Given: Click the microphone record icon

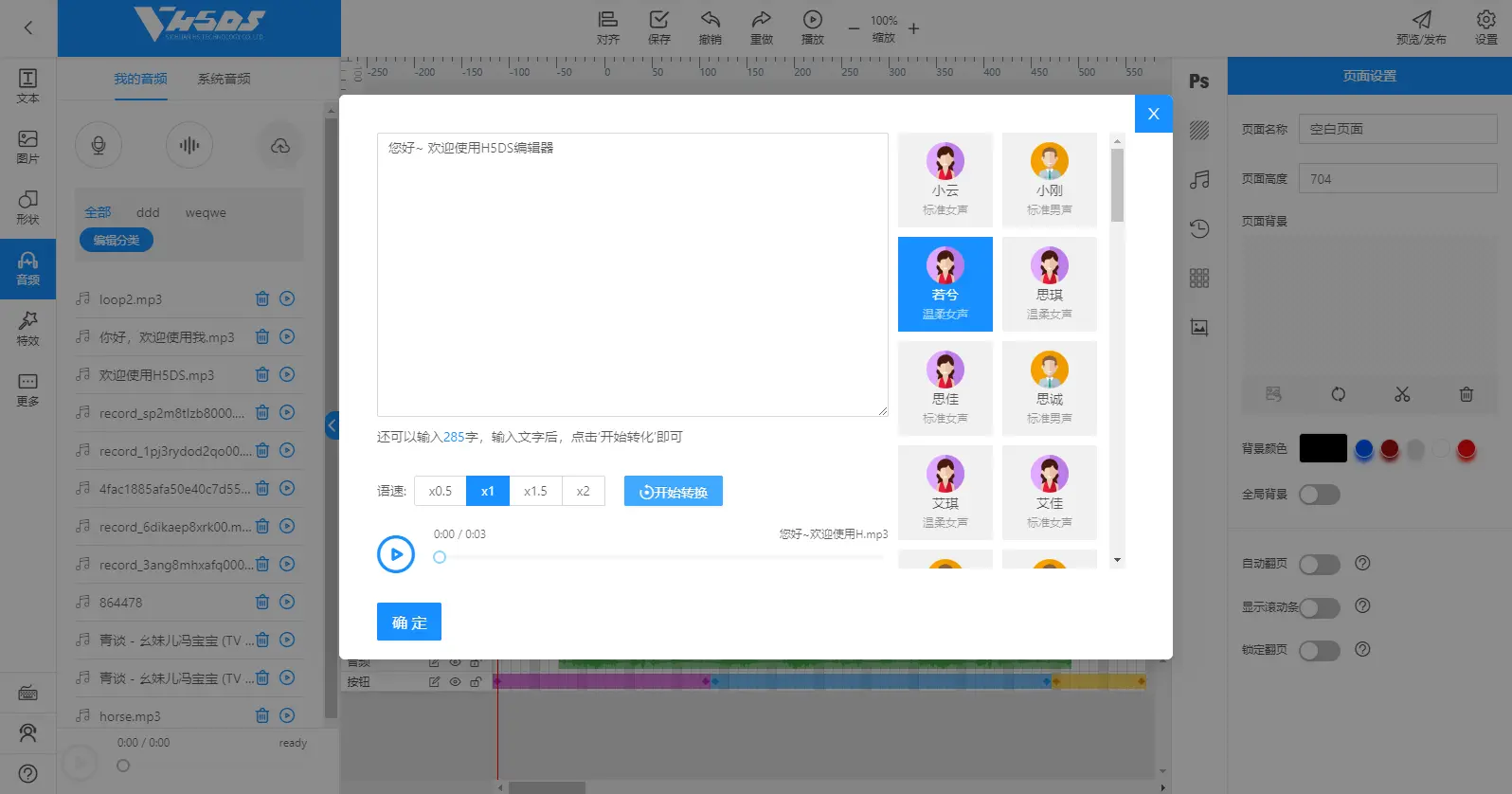Looking at the screenshot, I should (x=99, y=145).
